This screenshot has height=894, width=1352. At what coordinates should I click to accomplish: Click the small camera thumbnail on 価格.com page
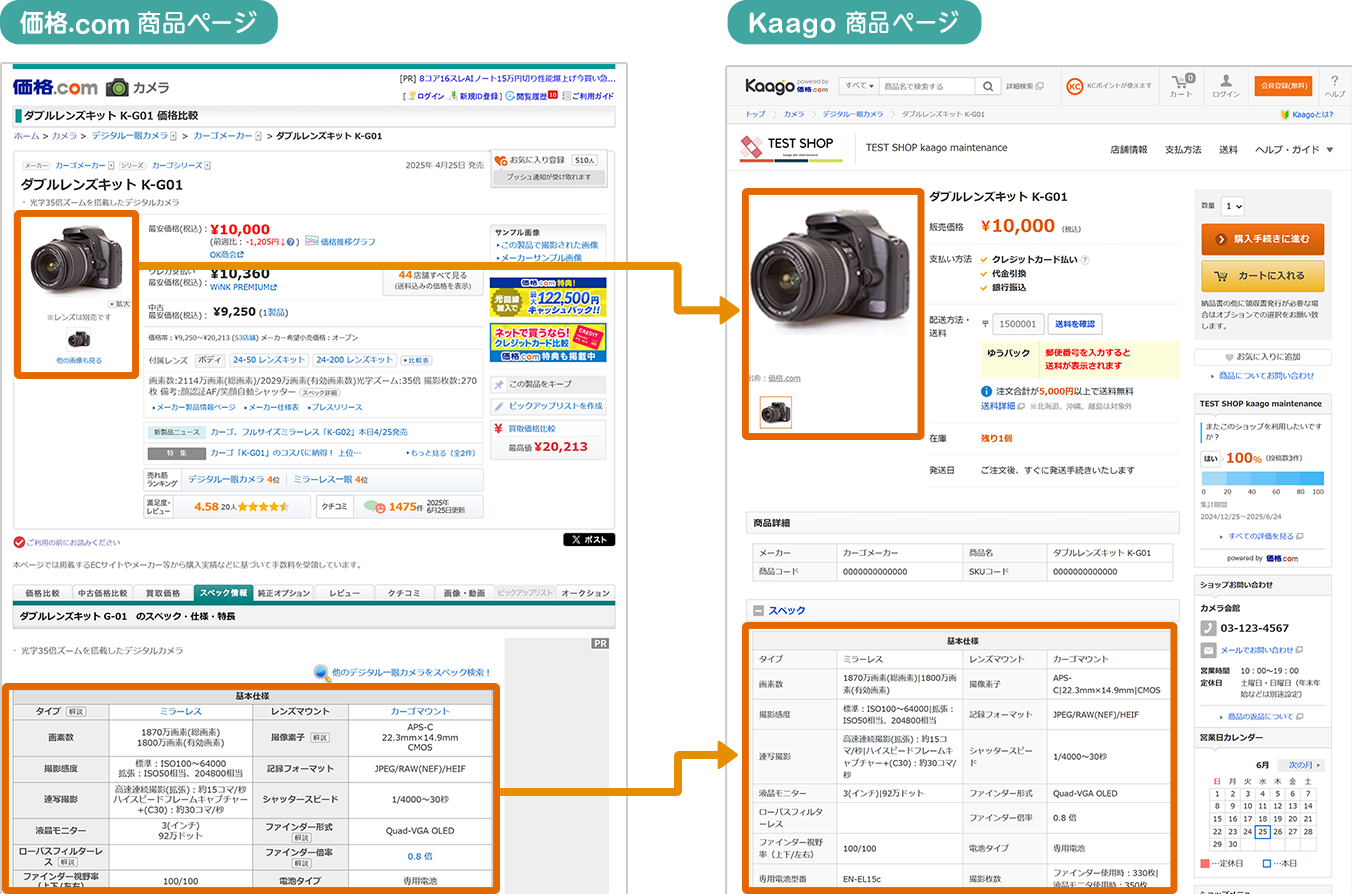(x=80, y=340)
